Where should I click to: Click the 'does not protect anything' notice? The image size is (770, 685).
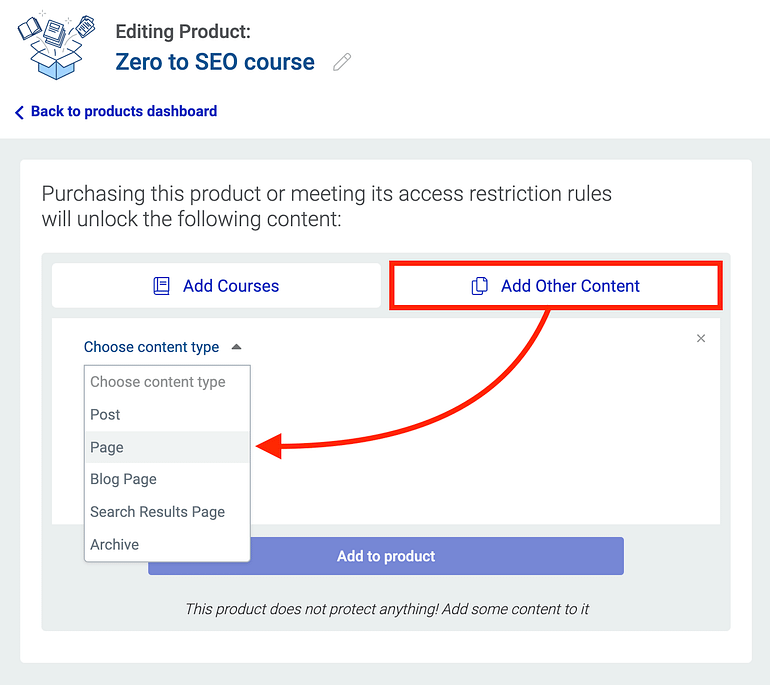click(x=386, y=609)
